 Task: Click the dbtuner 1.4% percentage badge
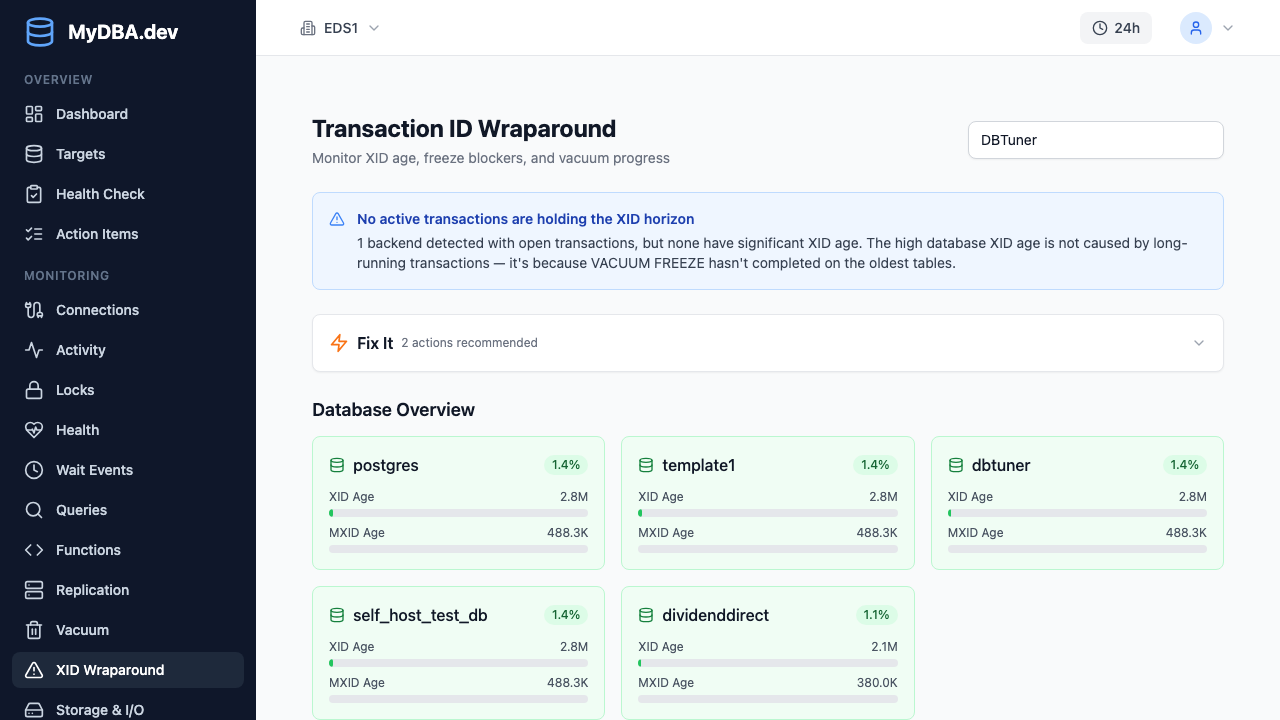coord(1185,465)
